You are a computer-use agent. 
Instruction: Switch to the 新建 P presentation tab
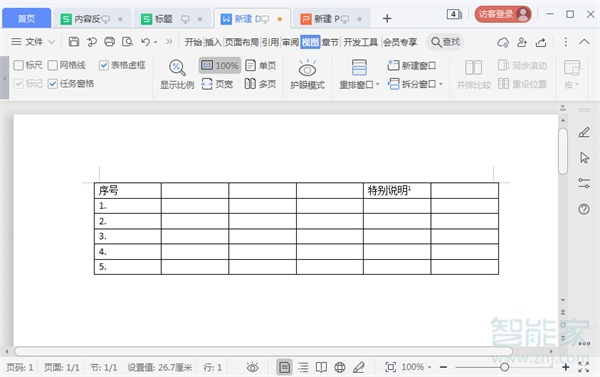tap(331, 19)
